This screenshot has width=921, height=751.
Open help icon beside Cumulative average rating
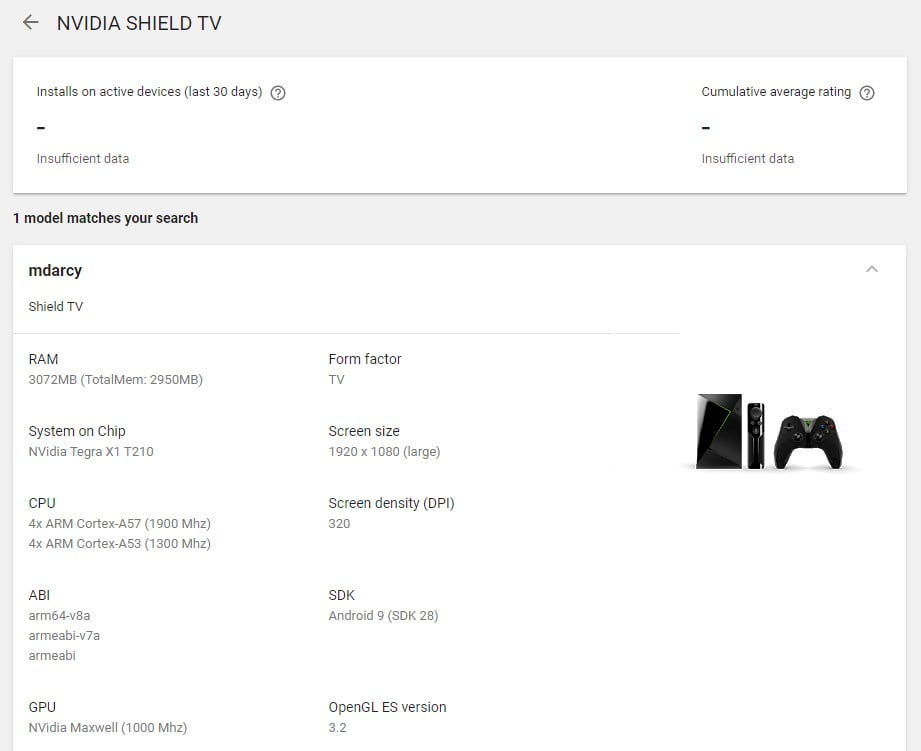[x=867, y=93]
